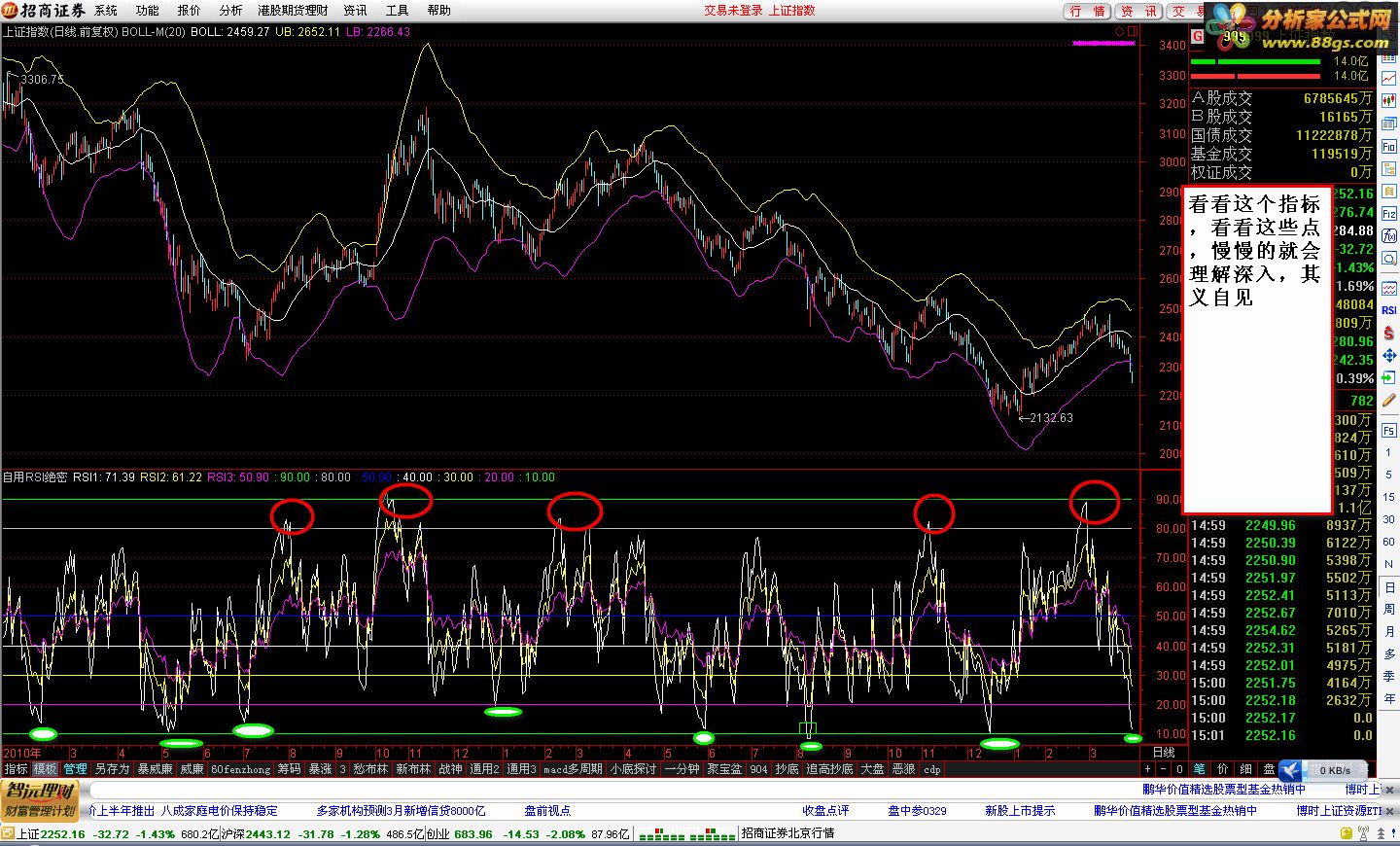The width and height of the screenshot is (1400, 846).
Task: Click the F10 info icon in sidebar
Action: tap(1389, 147)
